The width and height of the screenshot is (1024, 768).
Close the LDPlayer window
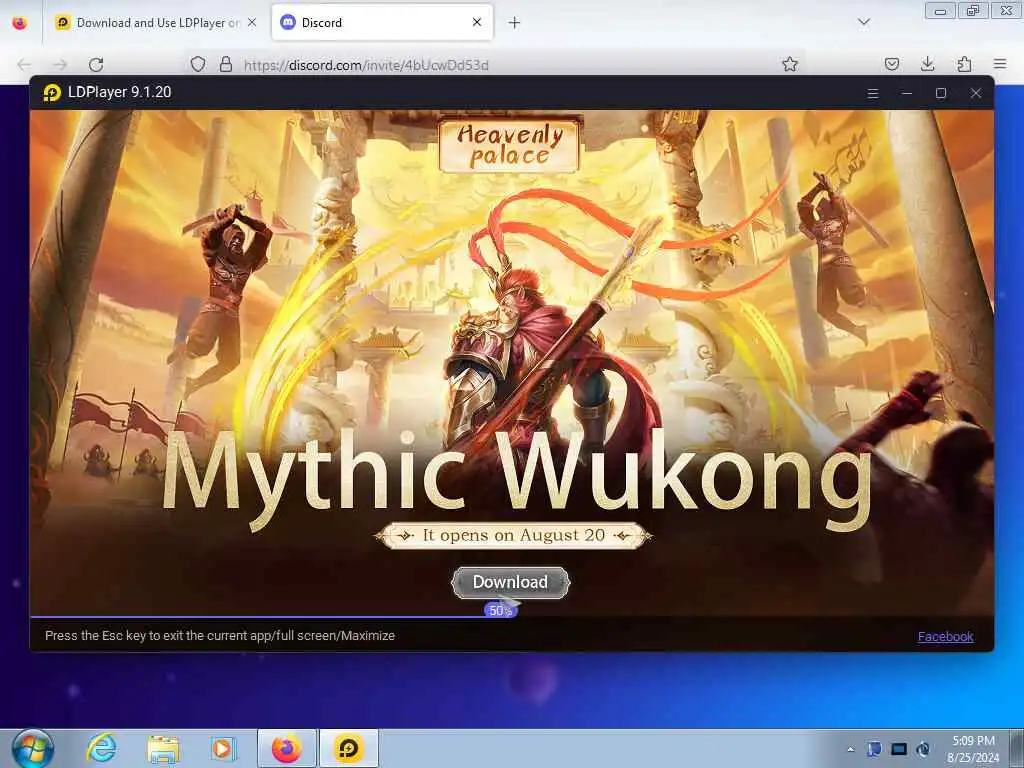point(976,93)
